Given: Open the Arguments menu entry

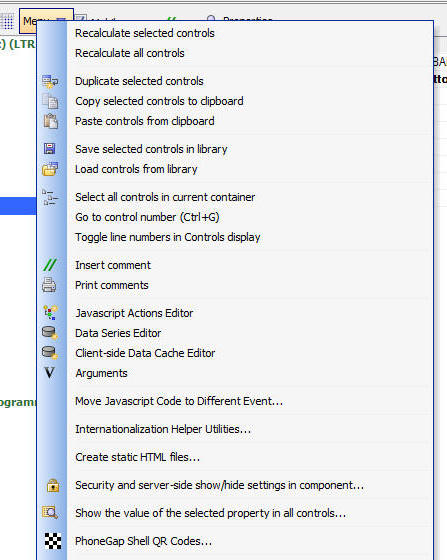Looking at the screenshot, I should (101, 373).
